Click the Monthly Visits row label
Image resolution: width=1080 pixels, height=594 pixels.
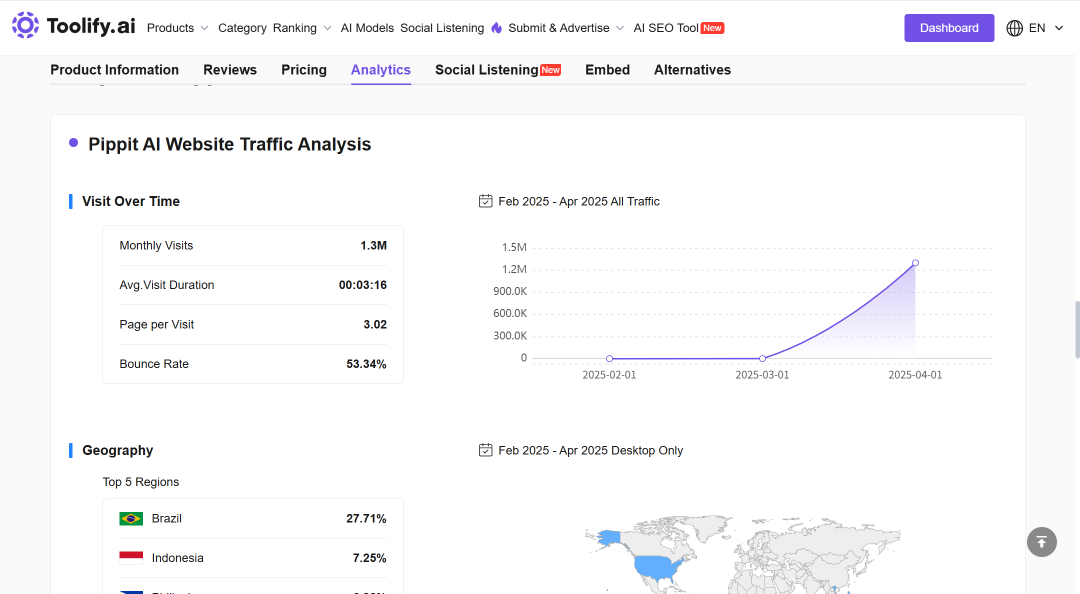(156, 245)
